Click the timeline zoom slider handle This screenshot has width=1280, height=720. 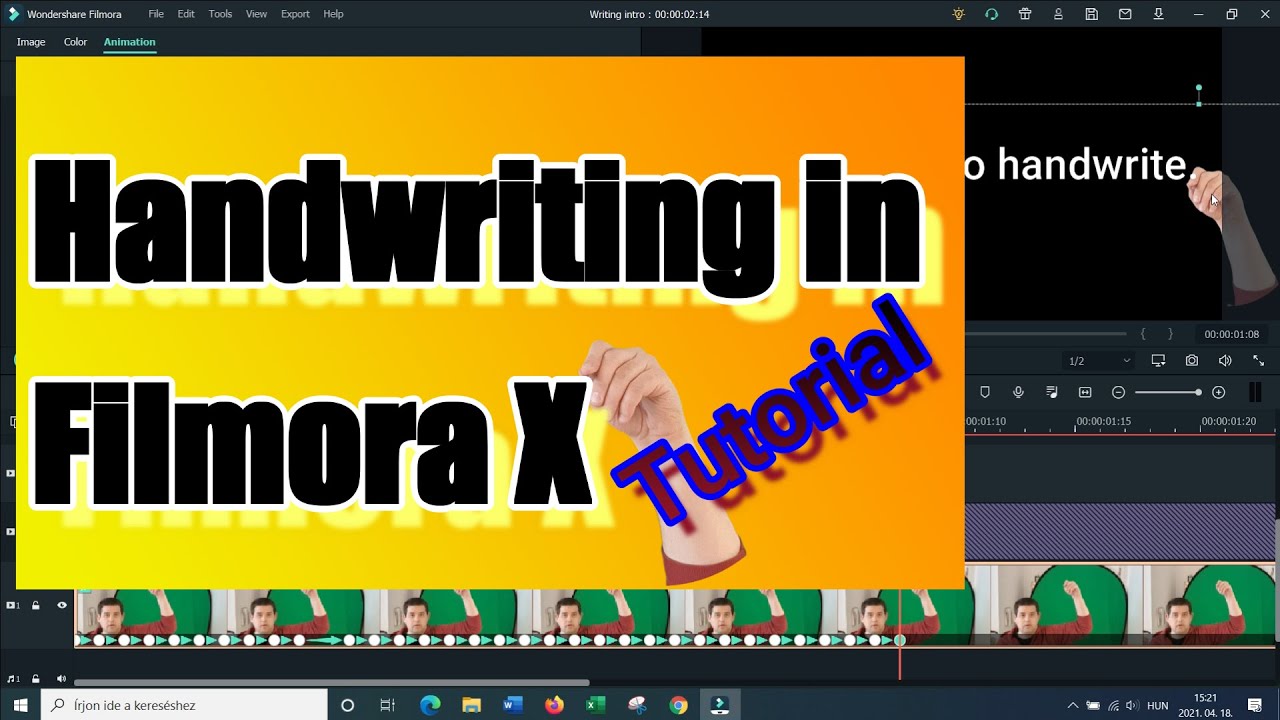click(1198, 393)
